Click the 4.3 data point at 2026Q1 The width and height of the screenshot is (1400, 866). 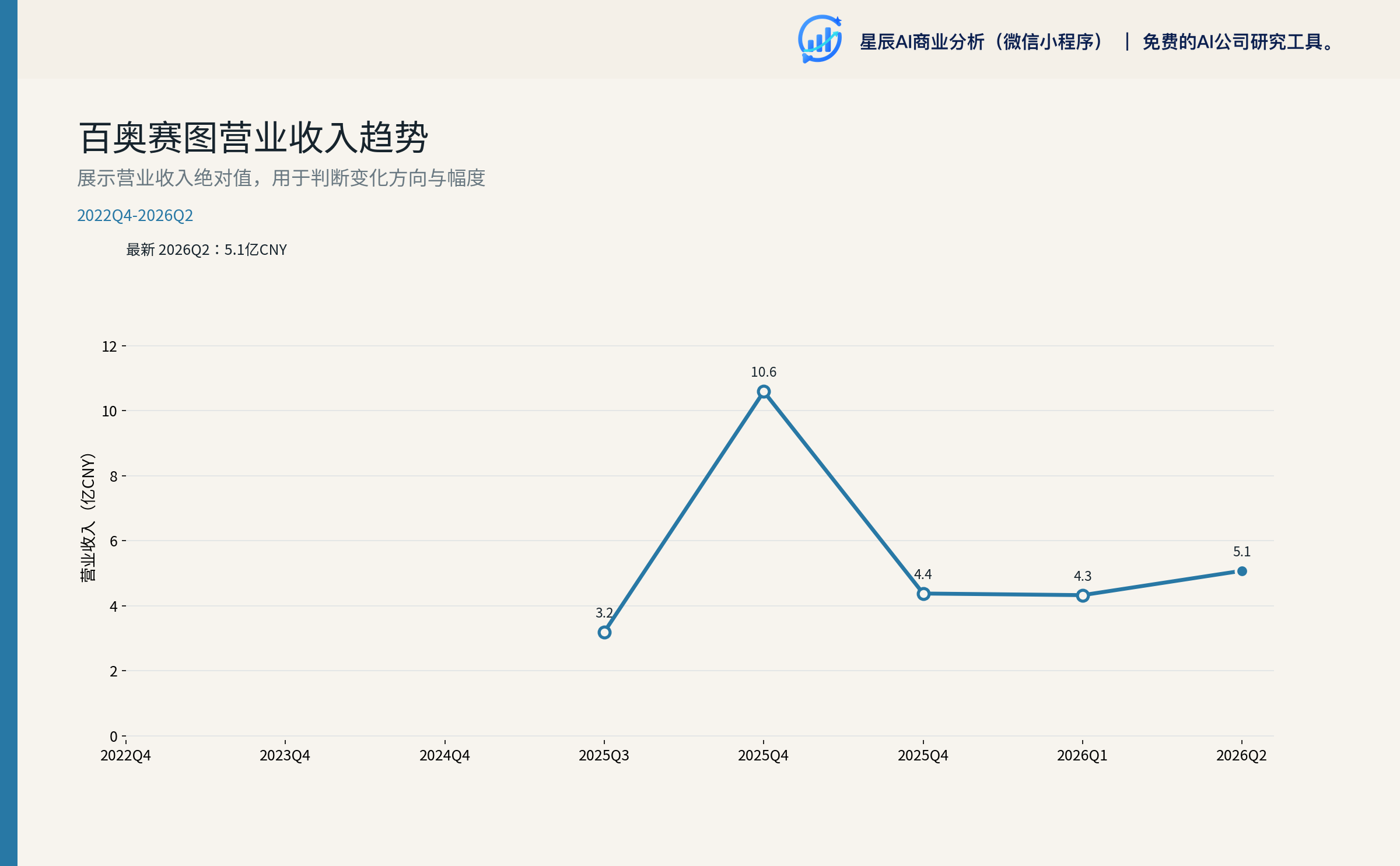1083,595
